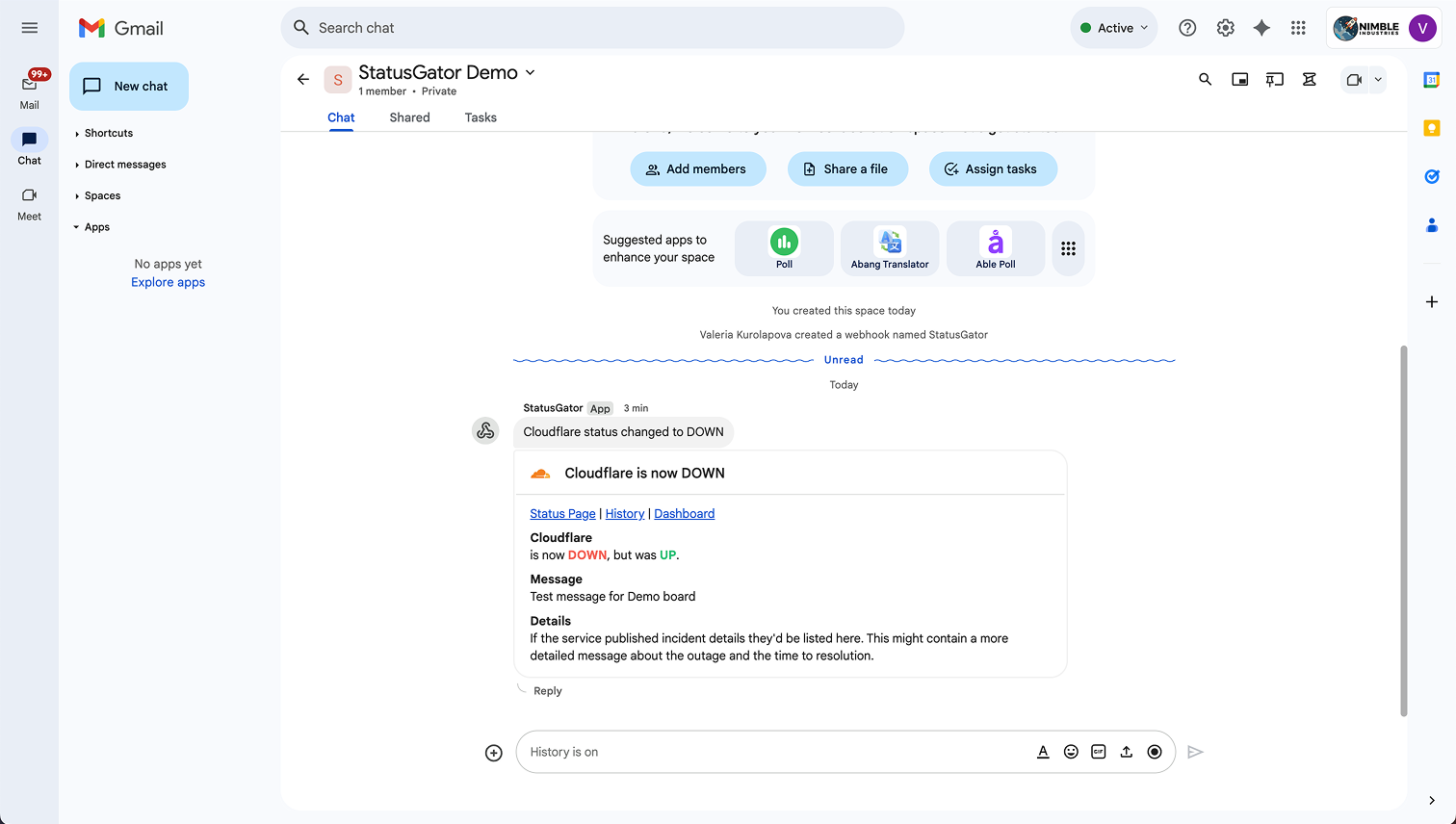Open the StatusGator Demo space menu chevron
This screenshot has height=824, width=1456.
[x=530, y=73]
